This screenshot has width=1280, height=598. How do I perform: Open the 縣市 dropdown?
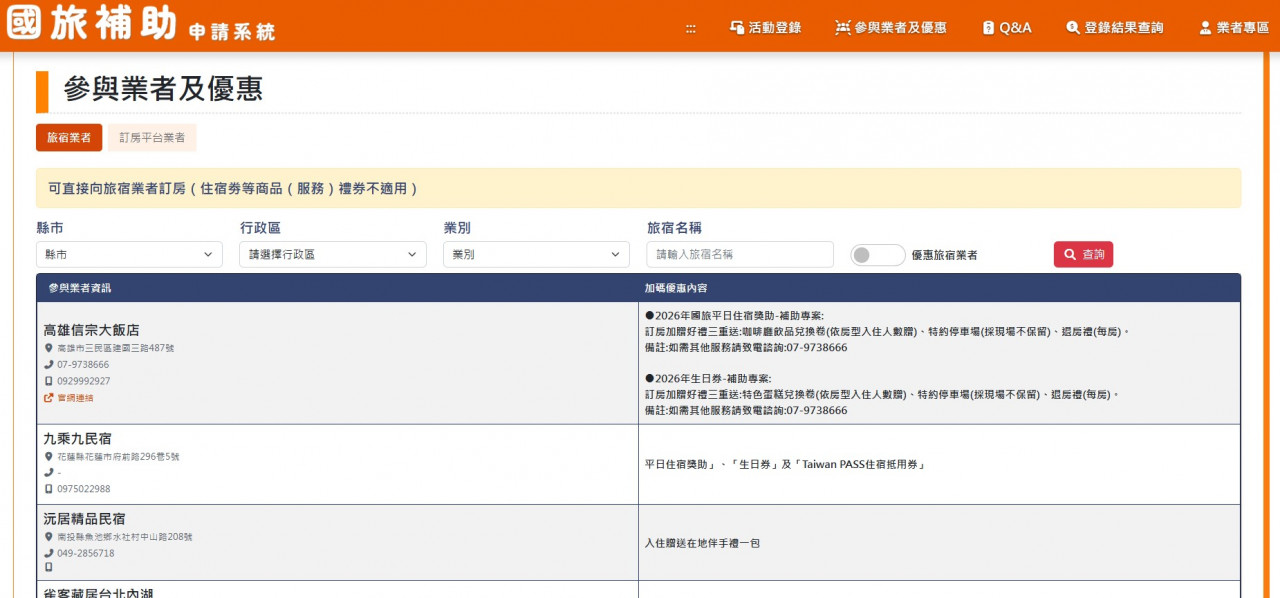click(x=129, y=255)
